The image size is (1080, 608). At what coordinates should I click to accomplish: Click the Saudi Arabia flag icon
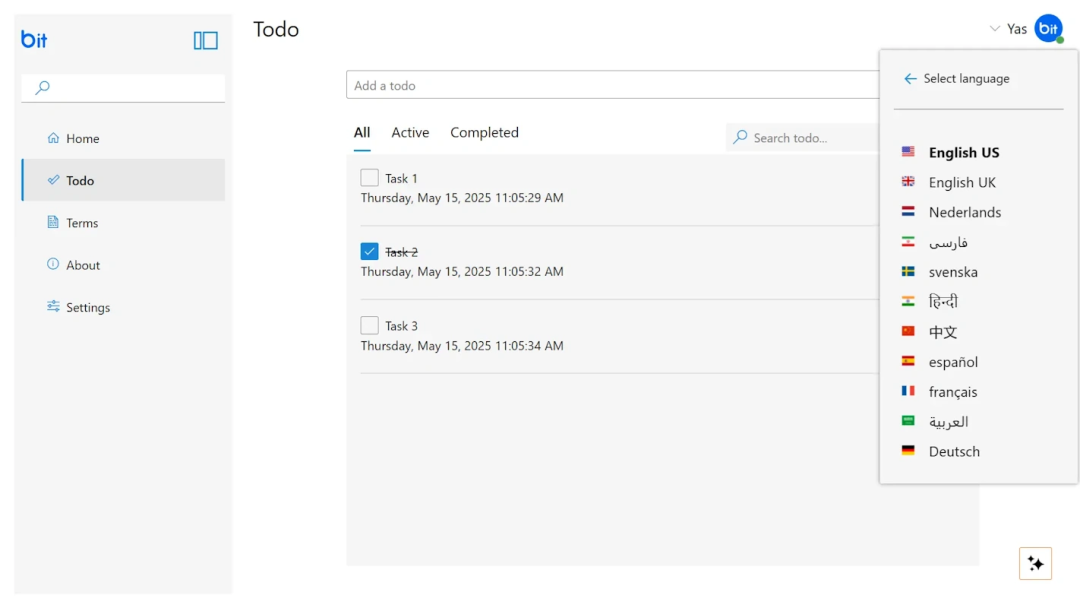pos(908,421)
